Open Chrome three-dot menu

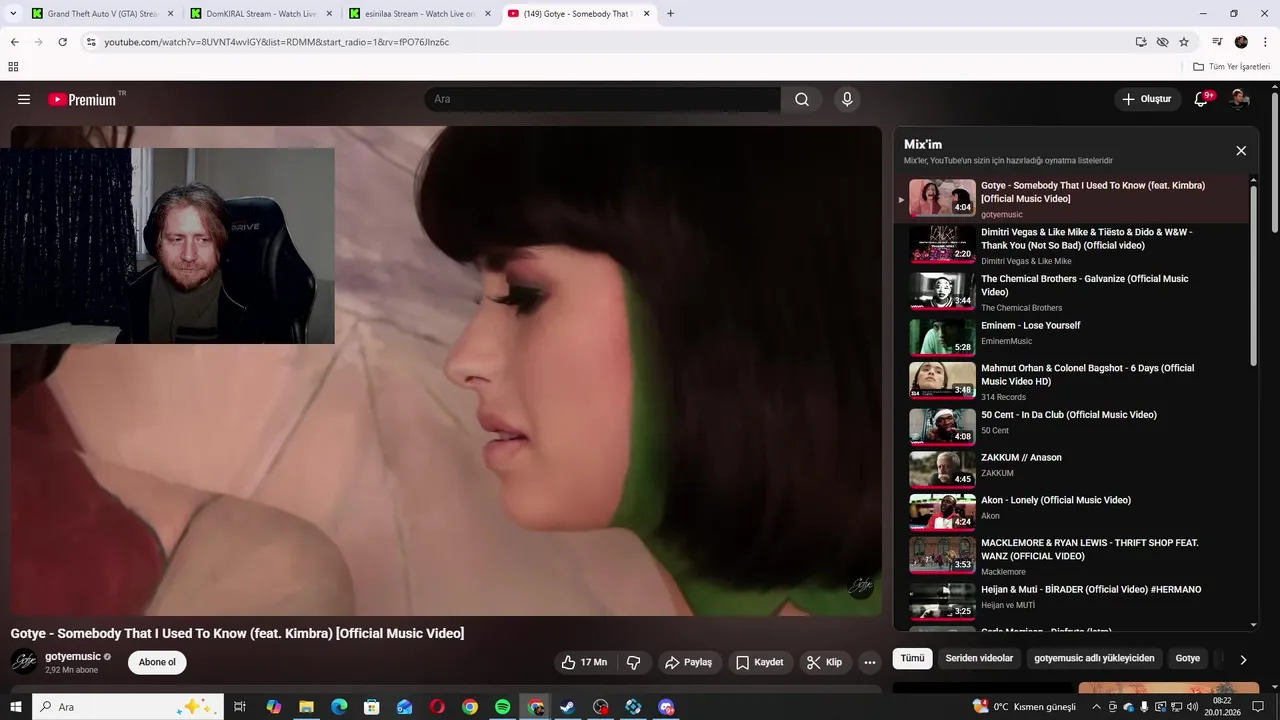click(1264, 42)
